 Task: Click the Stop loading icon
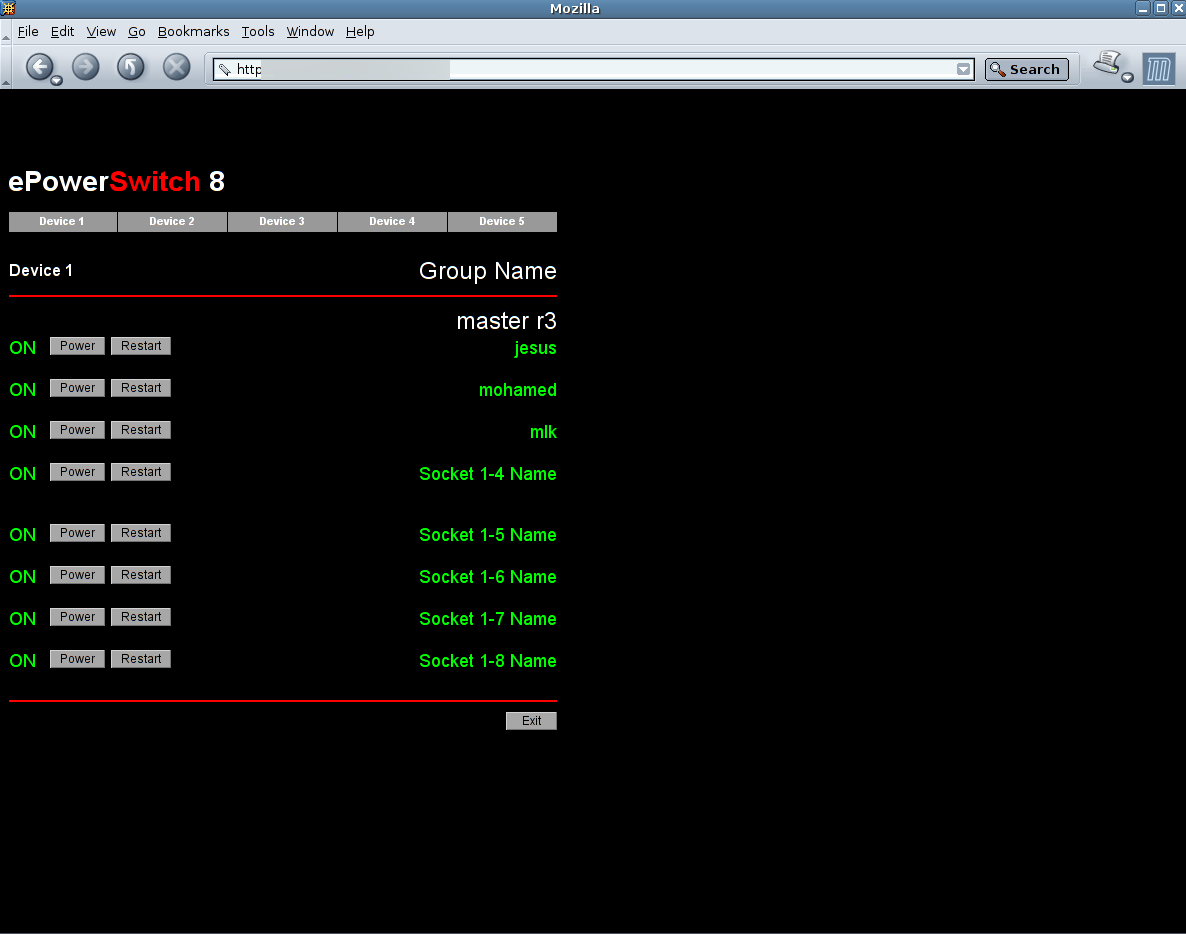pos(176,67)
